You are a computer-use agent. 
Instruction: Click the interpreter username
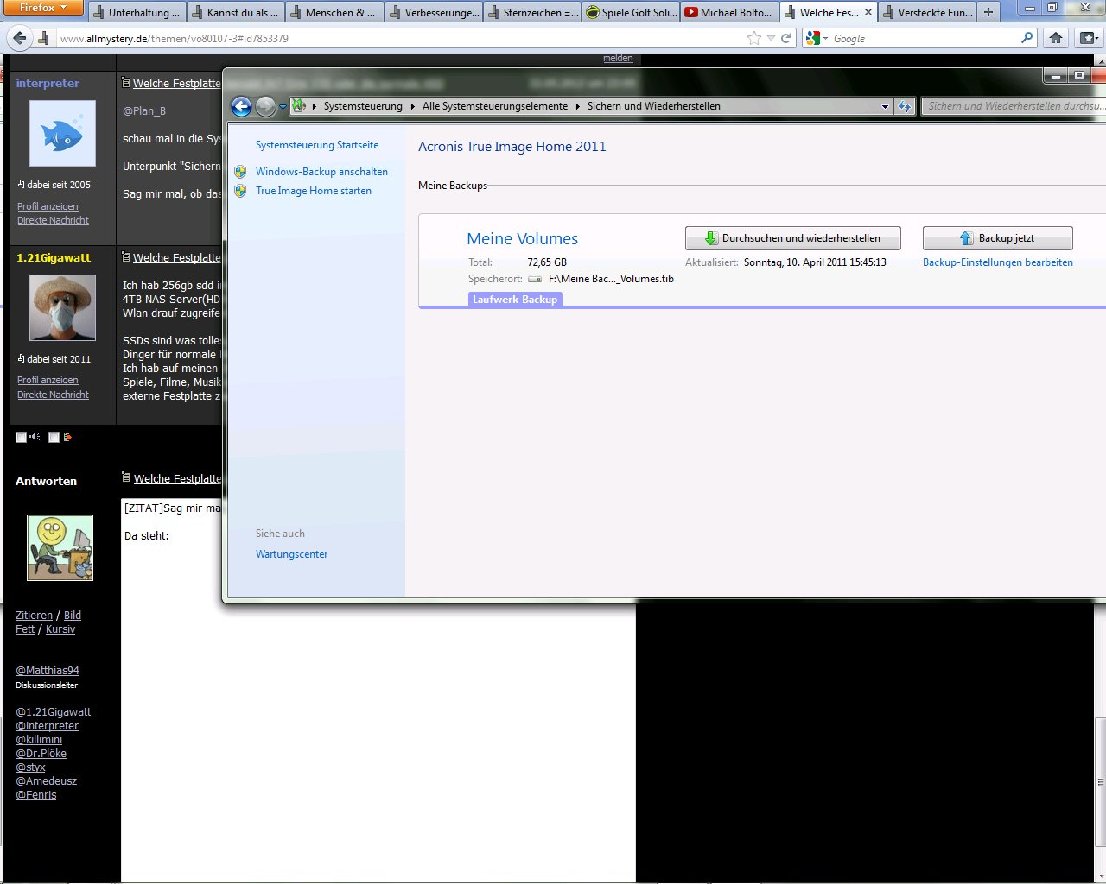click(47, 83)
